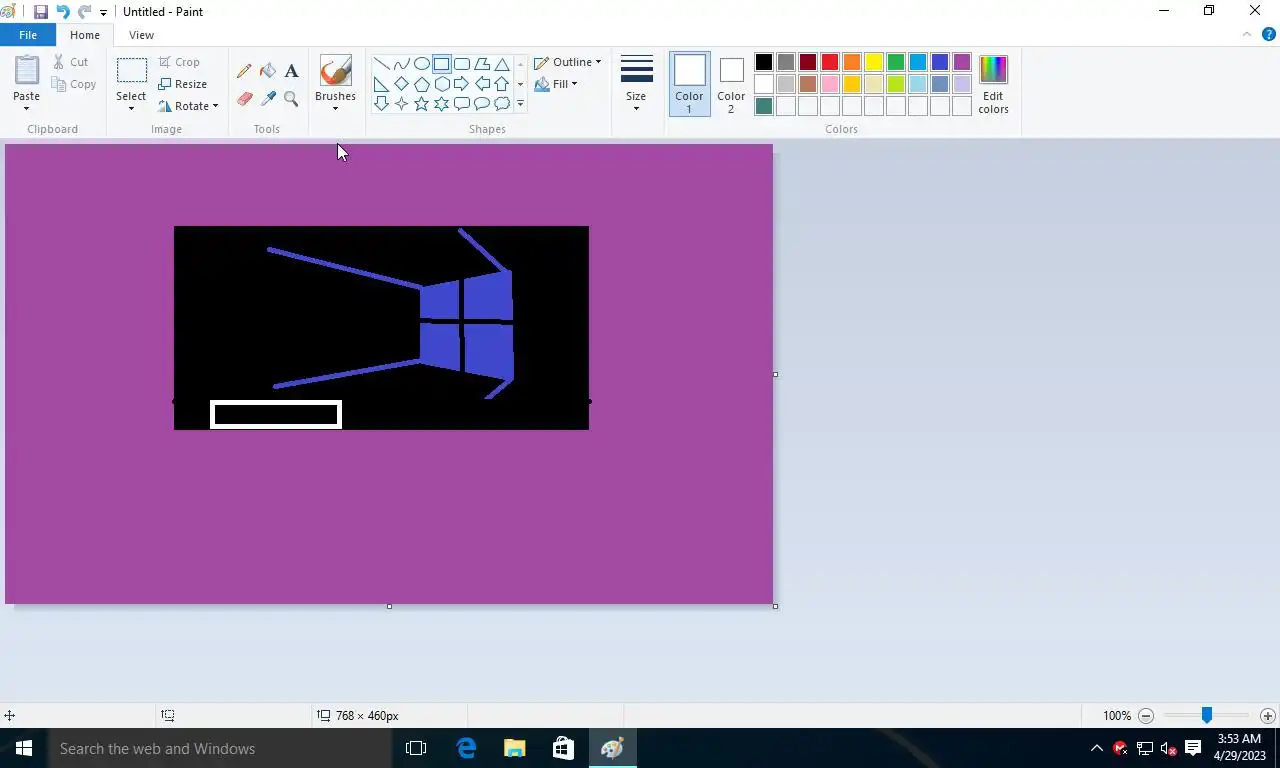The image size is (1280, 768).
Task: Open the File menu
Action: click(x=28, y=35)
